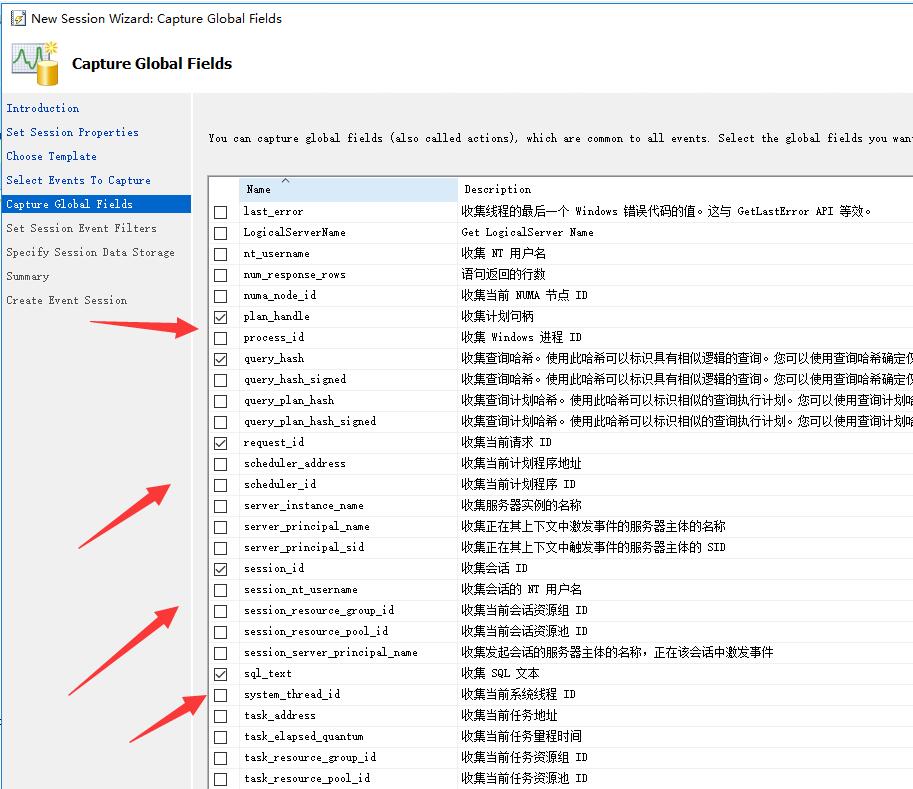Check the query_hash_signed checkbox
The width and height of the screenshot is (913, 789).
[221, 380]
